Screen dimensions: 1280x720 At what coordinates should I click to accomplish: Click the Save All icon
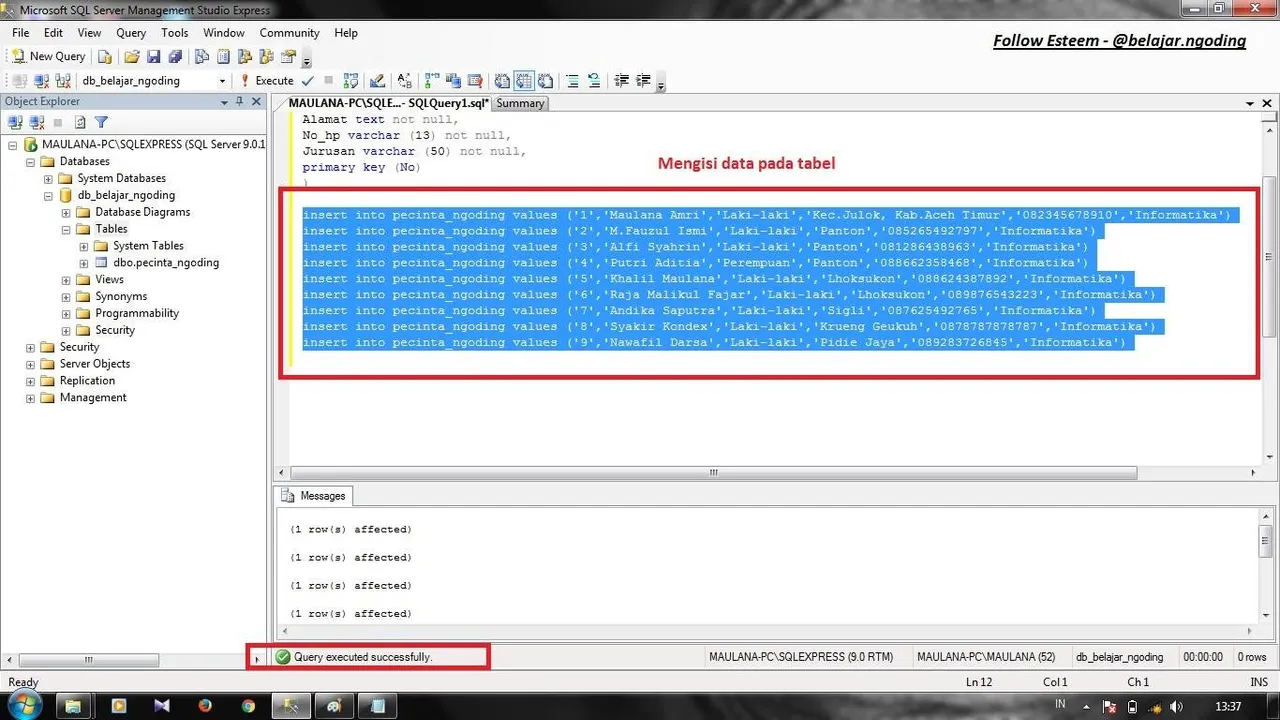(x=175, y=56)
